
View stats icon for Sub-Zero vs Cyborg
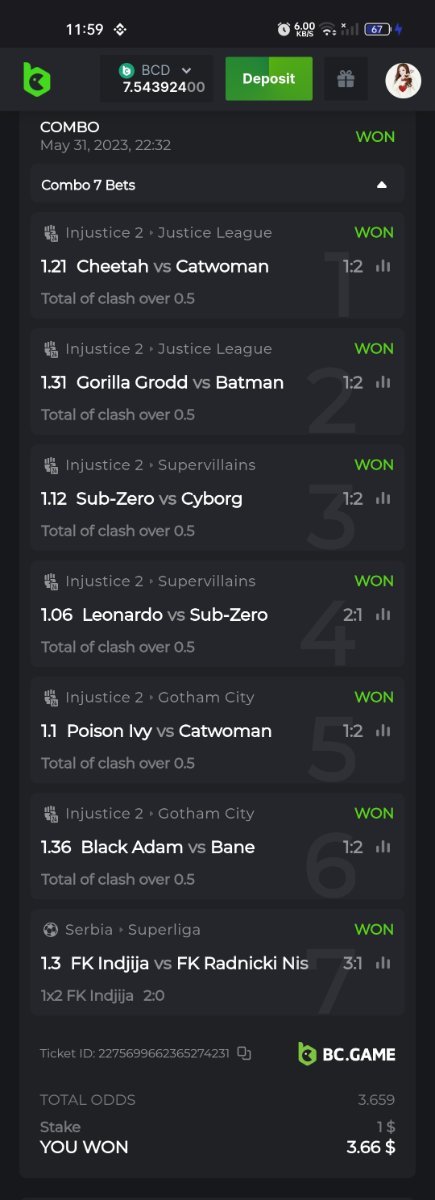tap(382, 498)
